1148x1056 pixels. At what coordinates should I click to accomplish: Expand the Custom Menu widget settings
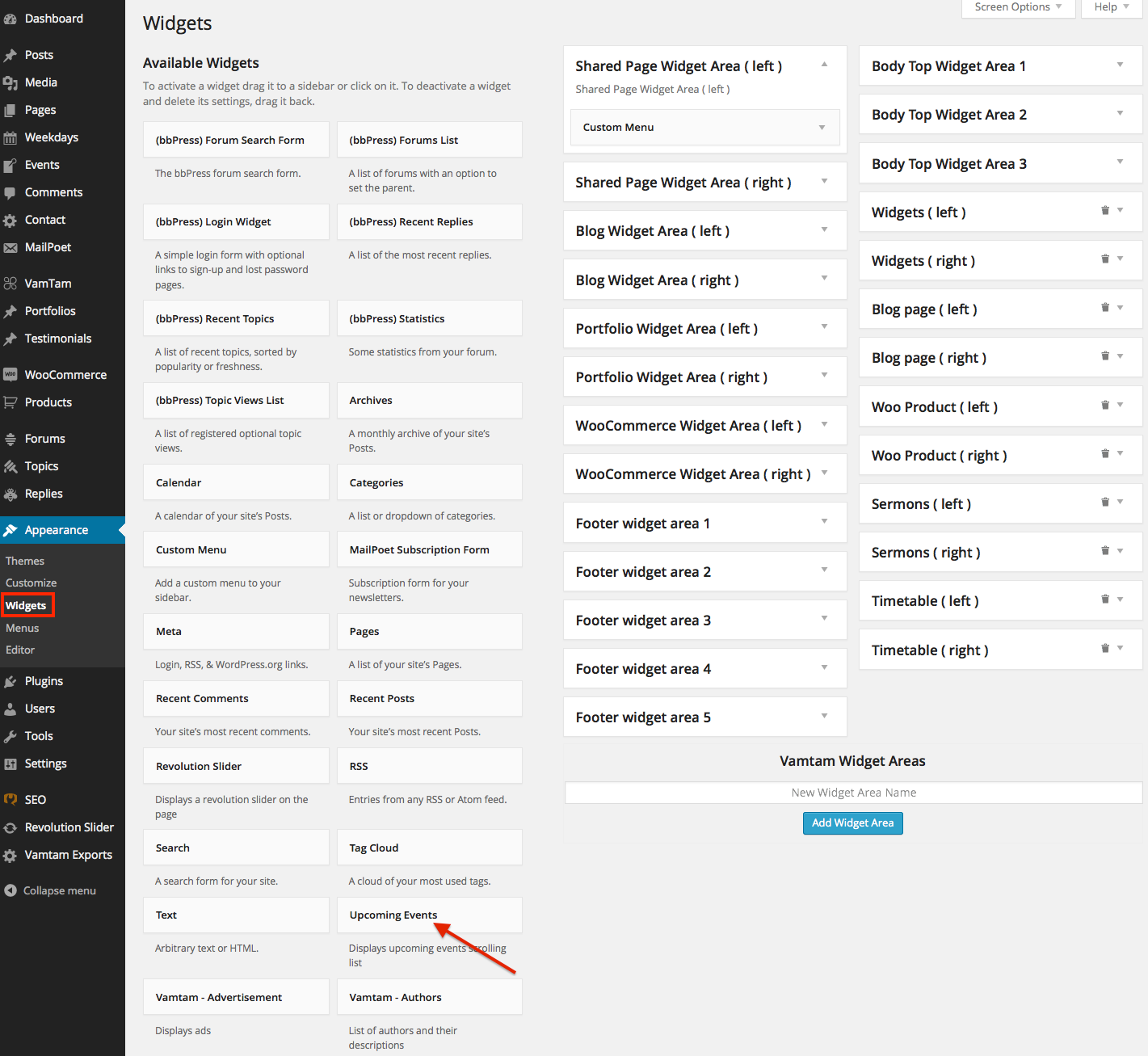822,128
